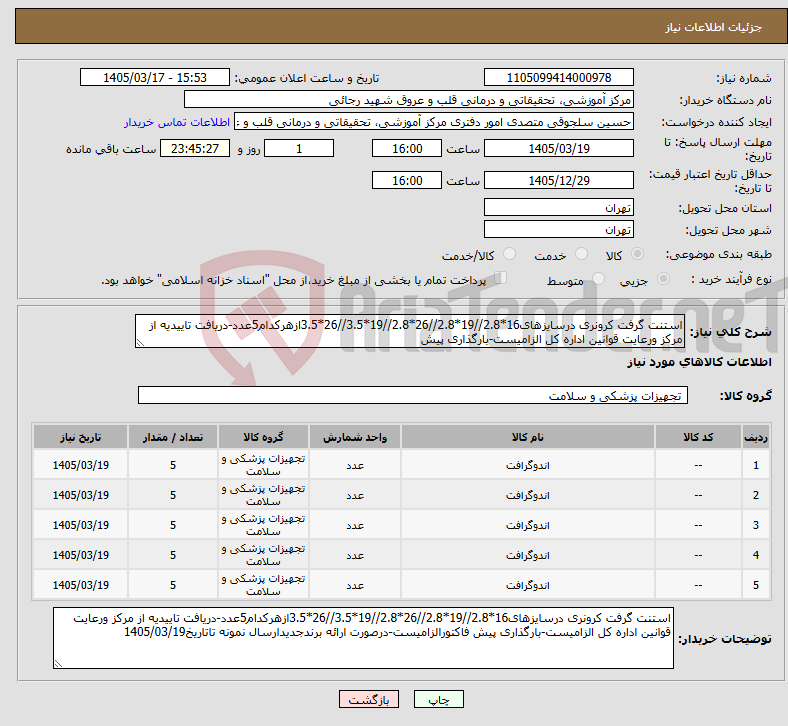Select the متوسط purchase type radio
This screenshot has width=788, height=726.
pyautogui.click(x=598, y=279)
